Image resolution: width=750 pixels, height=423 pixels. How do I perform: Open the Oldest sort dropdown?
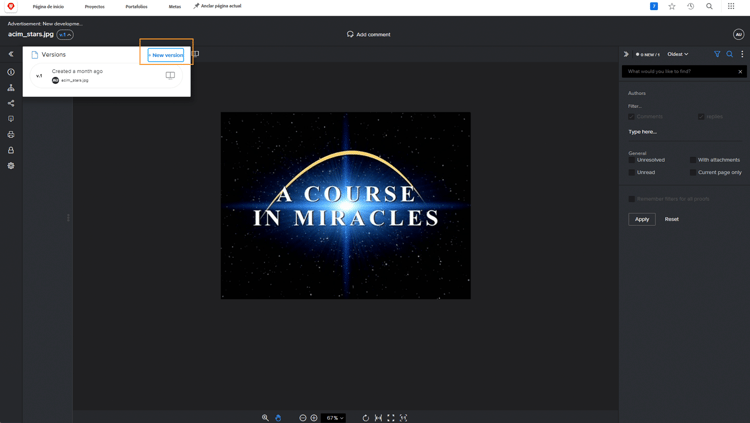click(678, 54)
